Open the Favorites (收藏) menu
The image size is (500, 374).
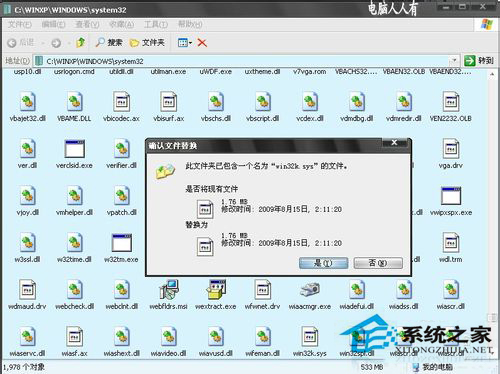121,24
